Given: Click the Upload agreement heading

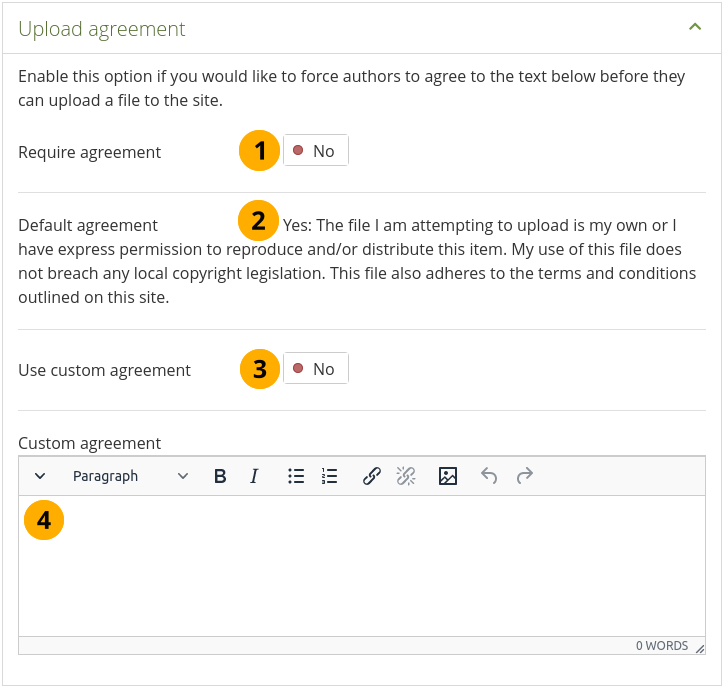Looking at the screenshot, I should pyautogui.click(x=102, y=29).
